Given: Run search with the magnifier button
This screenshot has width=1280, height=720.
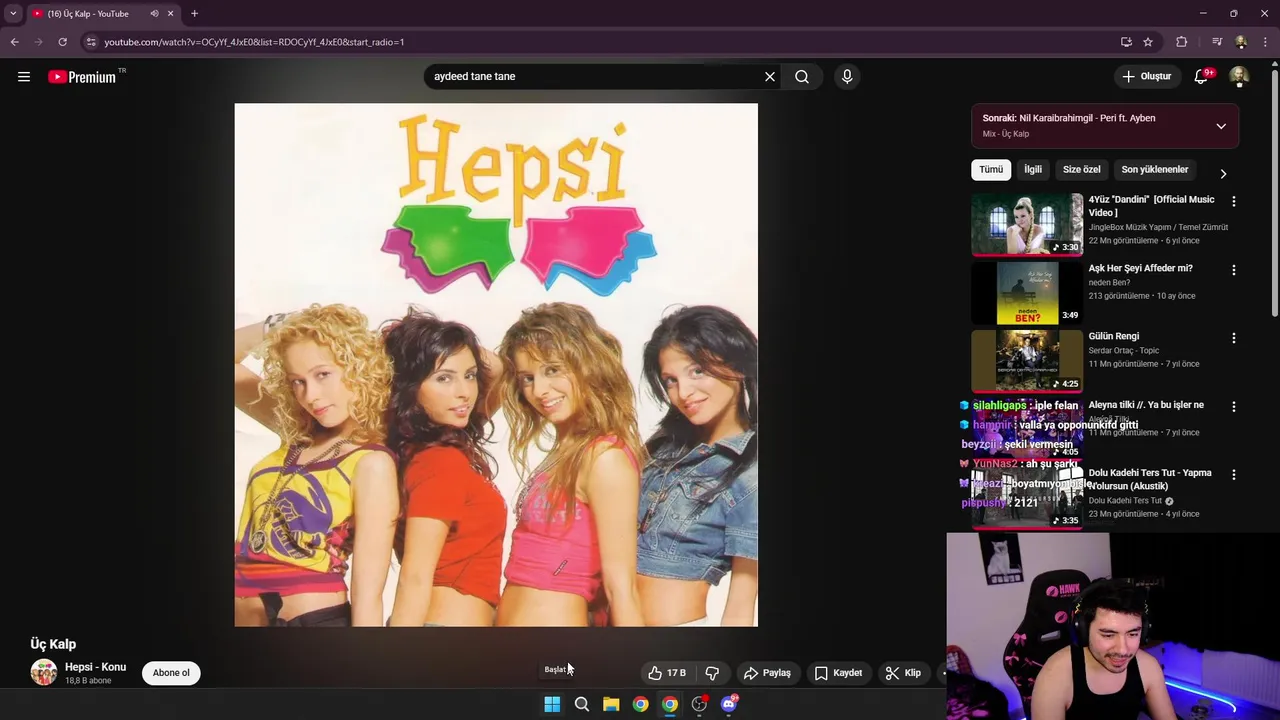Looking at the screenshot, I should (x=802, y=77).
